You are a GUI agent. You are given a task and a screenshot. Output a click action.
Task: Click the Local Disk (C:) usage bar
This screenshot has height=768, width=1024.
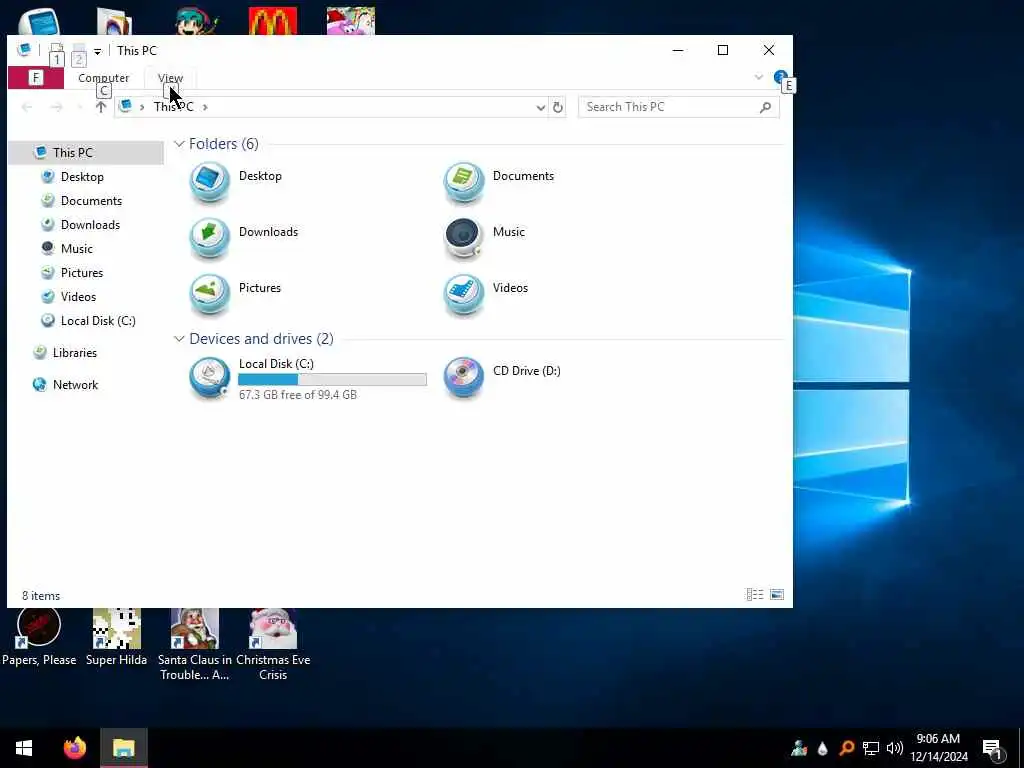332,379
